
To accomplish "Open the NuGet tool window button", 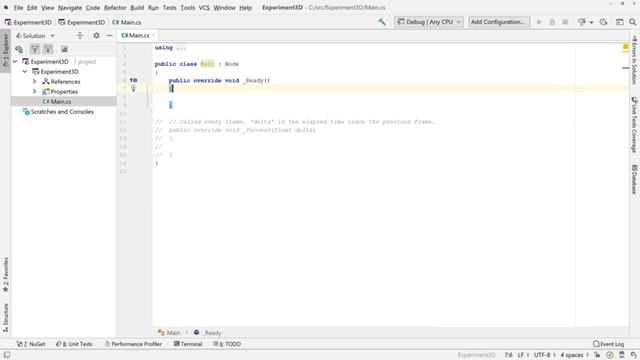I will tap(31, 344).
